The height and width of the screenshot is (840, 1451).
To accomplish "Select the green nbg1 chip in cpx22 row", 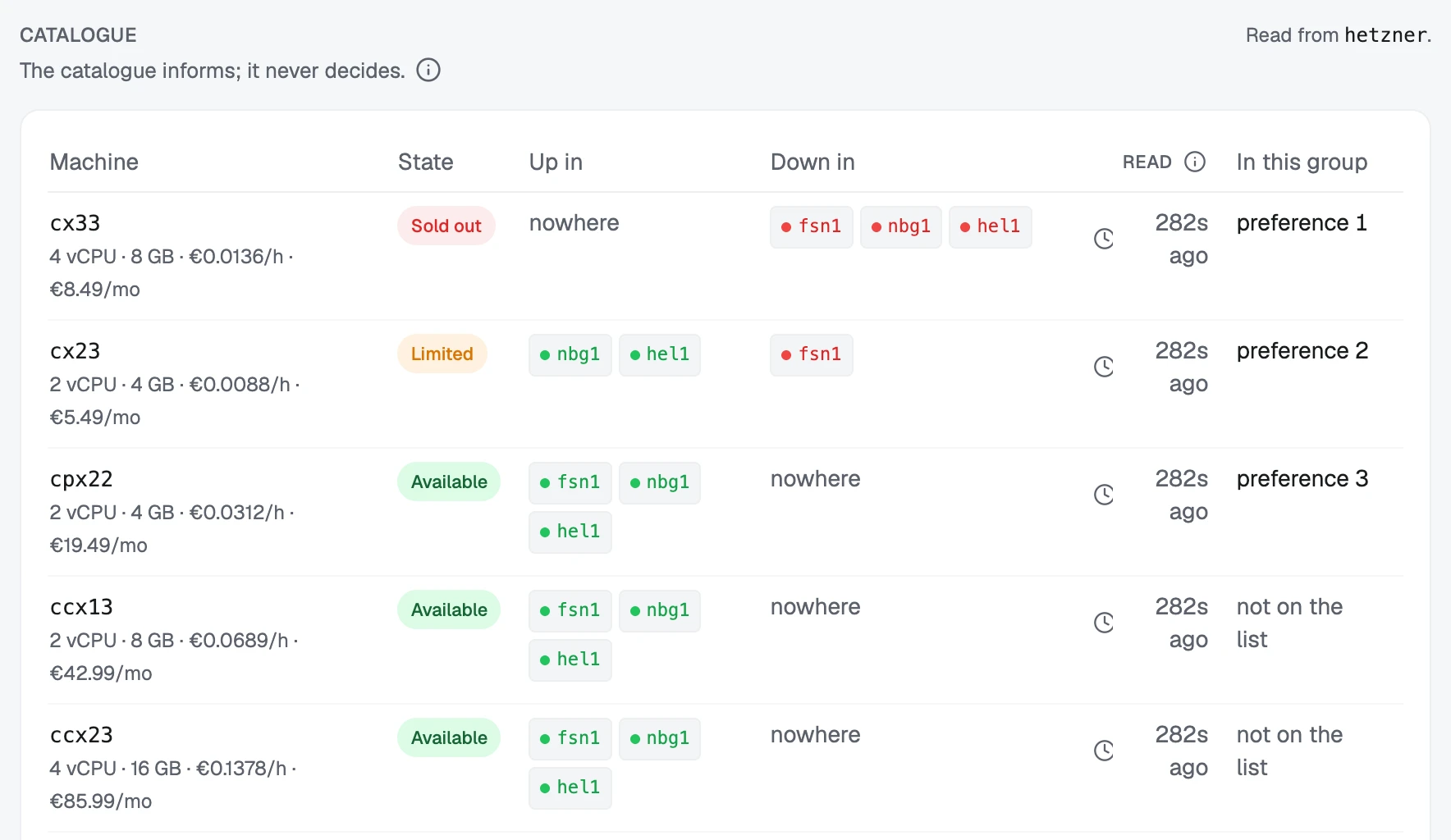I will (x=660, y=482).
